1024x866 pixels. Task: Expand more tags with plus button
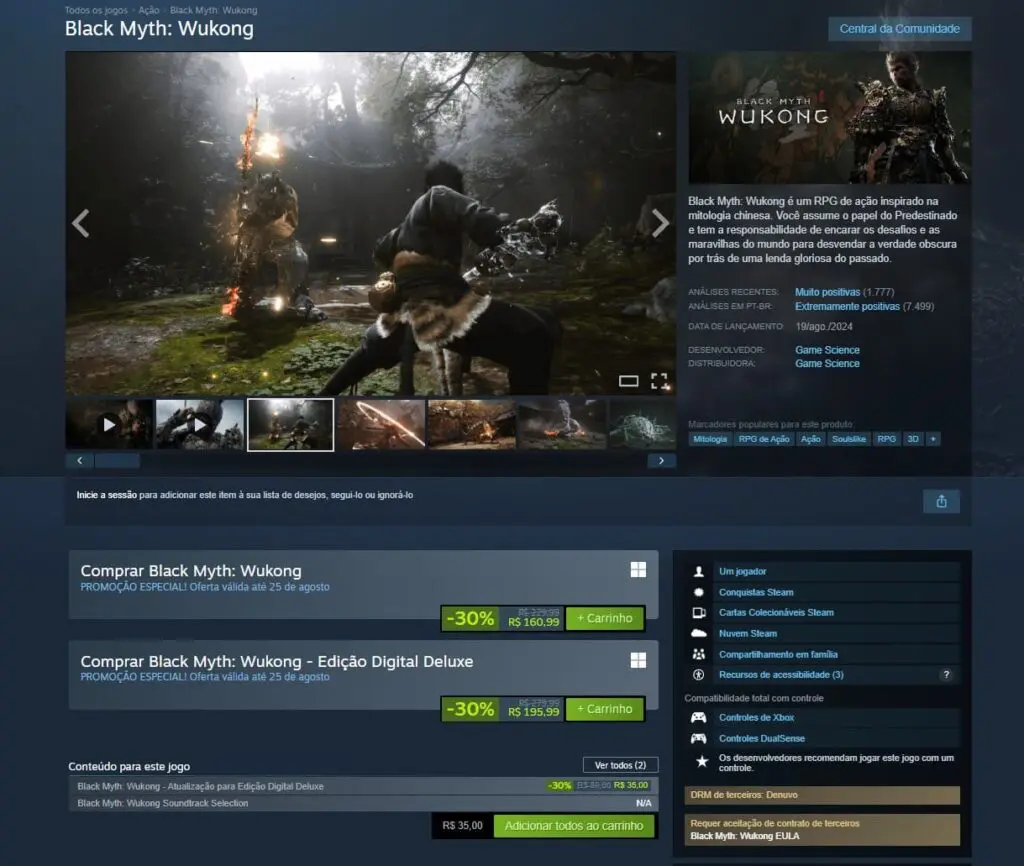click(933, 439)
